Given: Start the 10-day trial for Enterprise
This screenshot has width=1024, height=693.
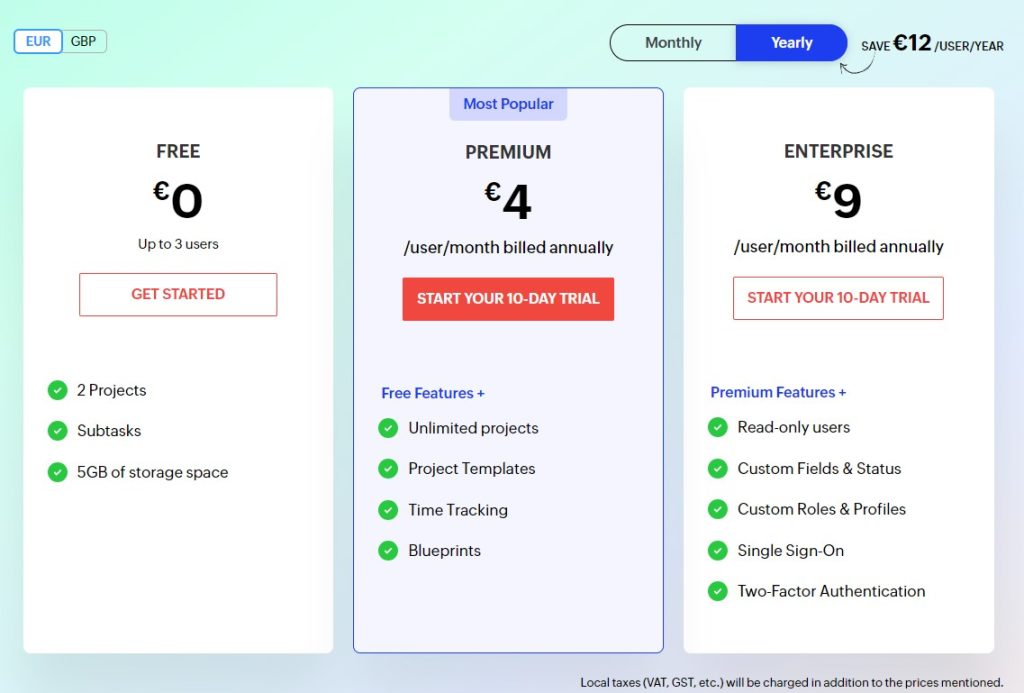Looking at the screenshot, I should (838, 298).
